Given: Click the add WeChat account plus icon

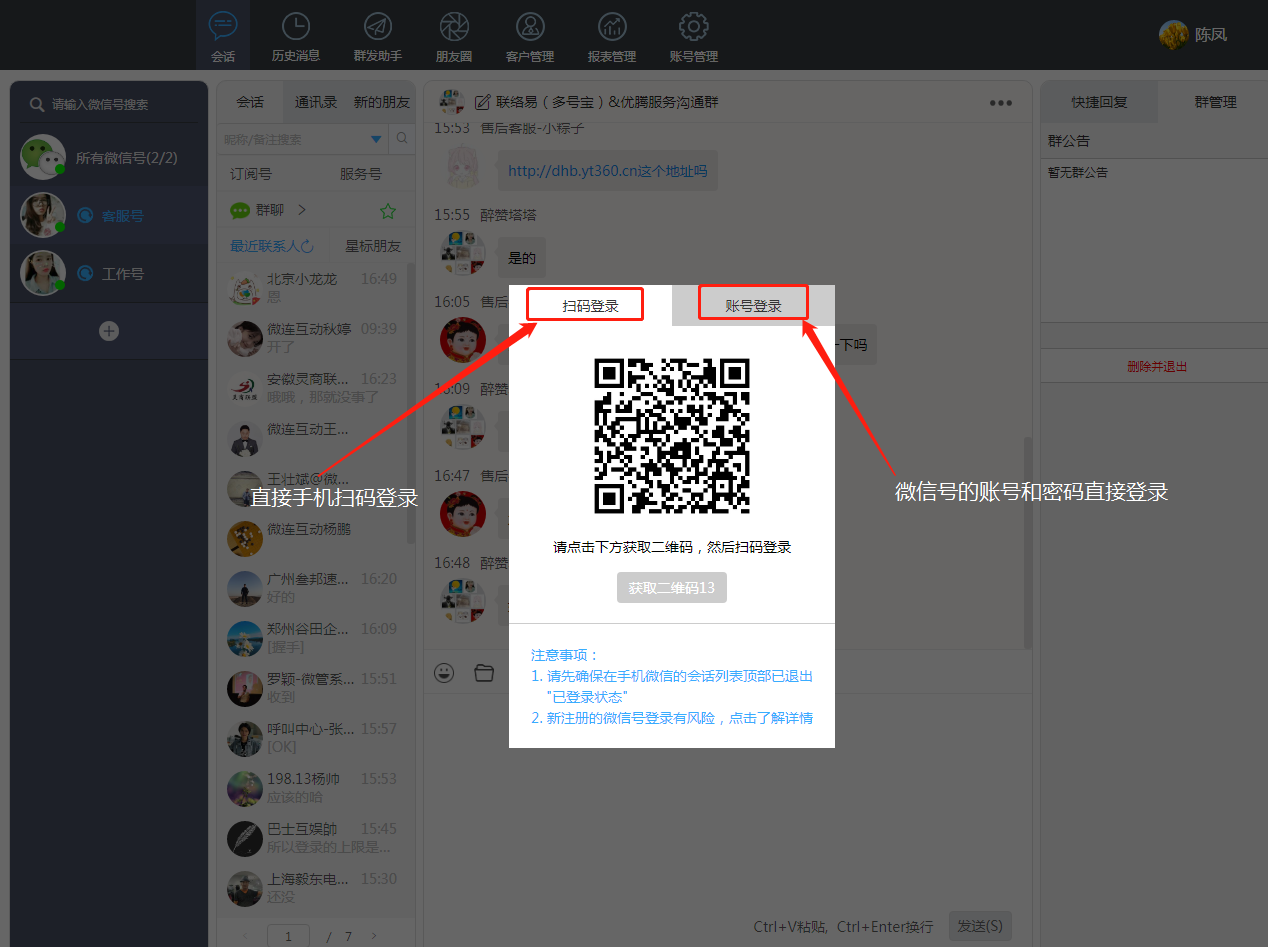Looking at the screenshot, I should [109, 331].
